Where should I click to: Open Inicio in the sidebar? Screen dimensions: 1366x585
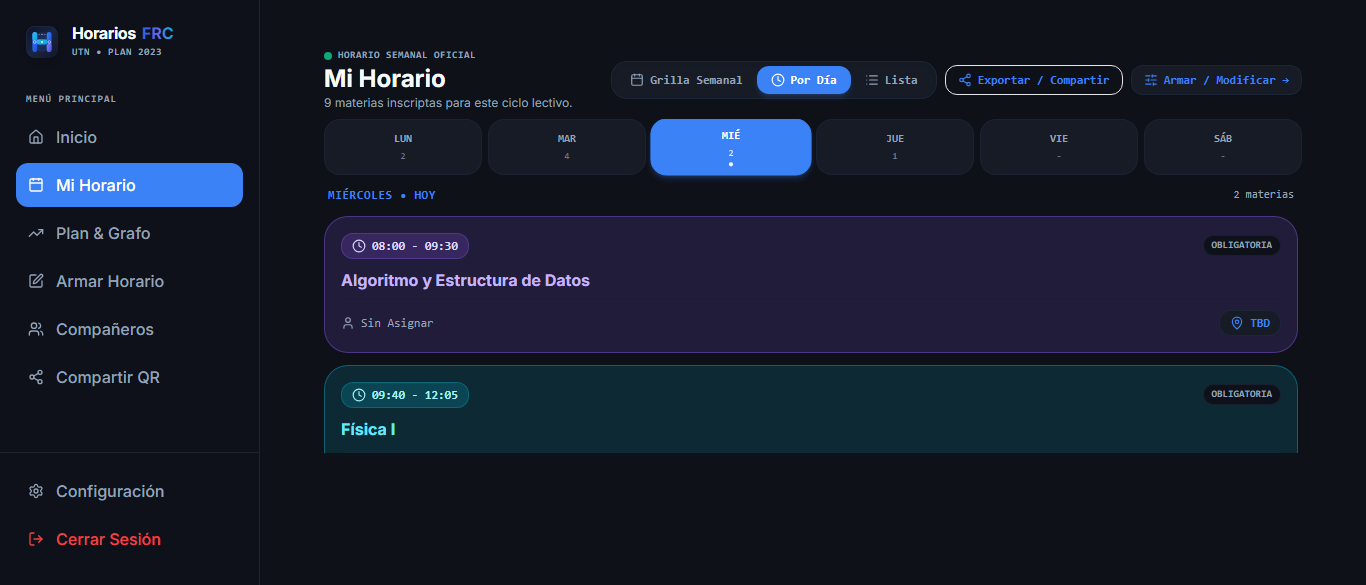click(x=129, y=137)
